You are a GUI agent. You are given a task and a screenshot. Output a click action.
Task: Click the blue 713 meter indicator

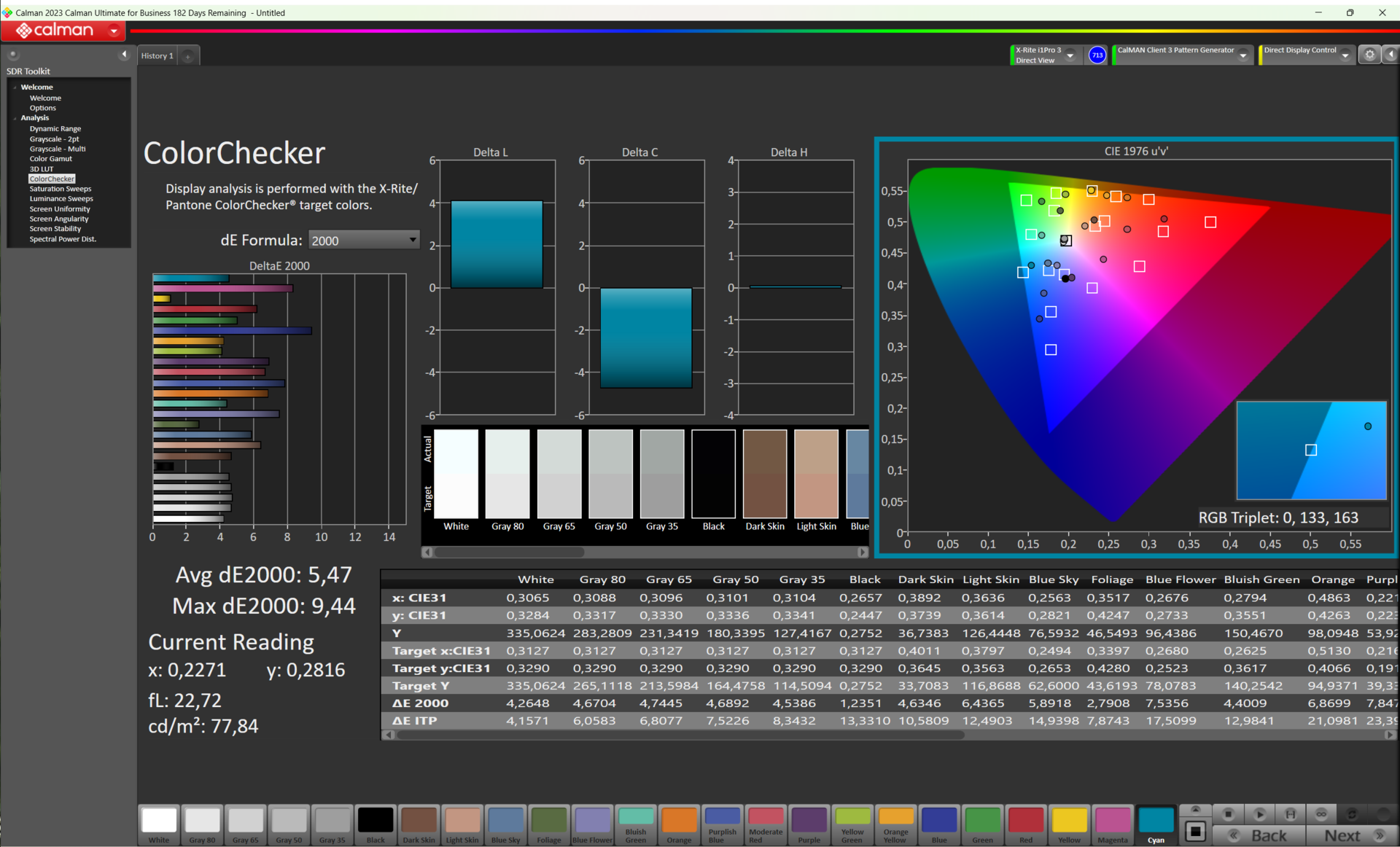1097,55
